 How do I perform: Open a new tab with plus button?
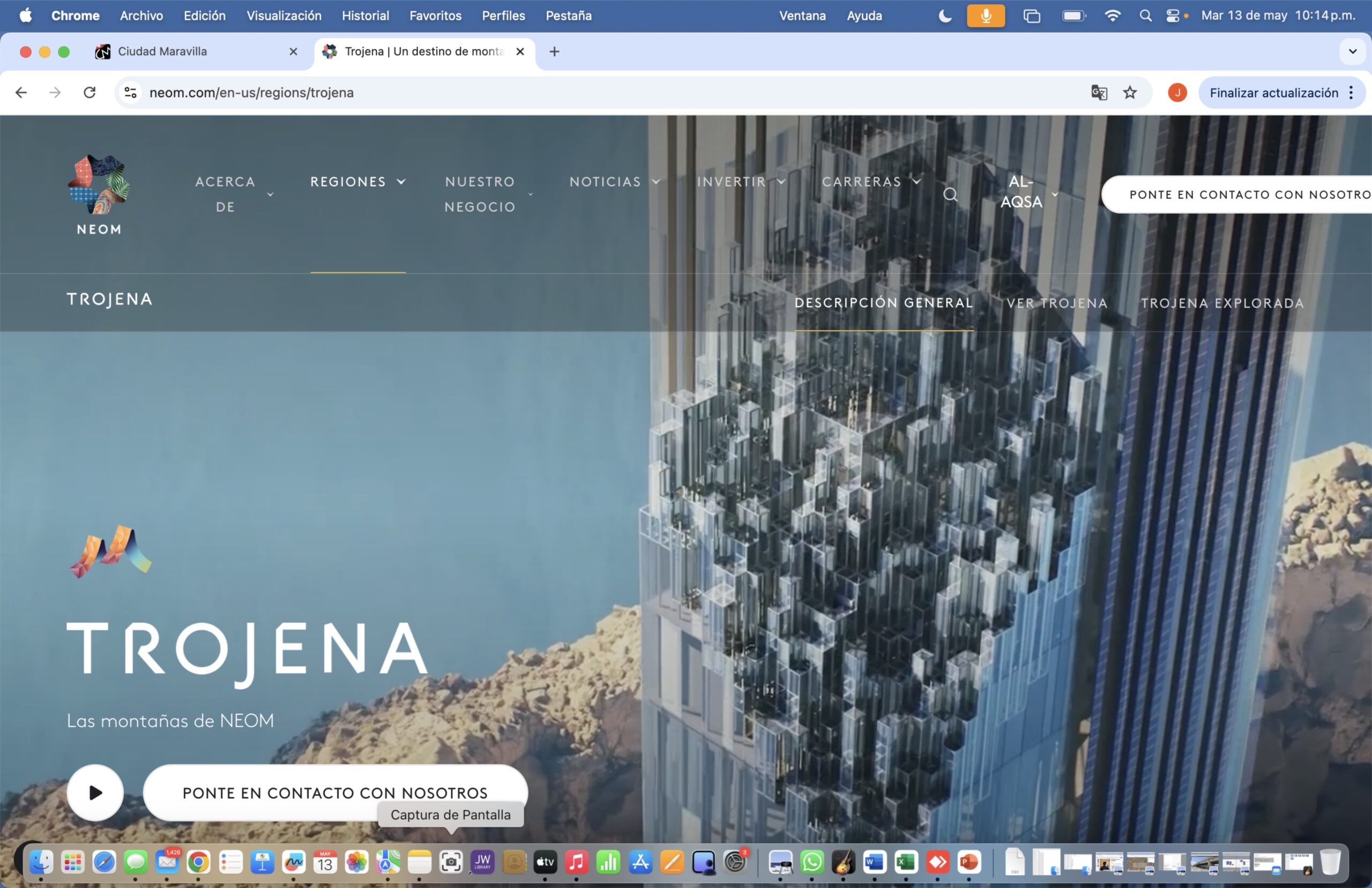point(554,52)
